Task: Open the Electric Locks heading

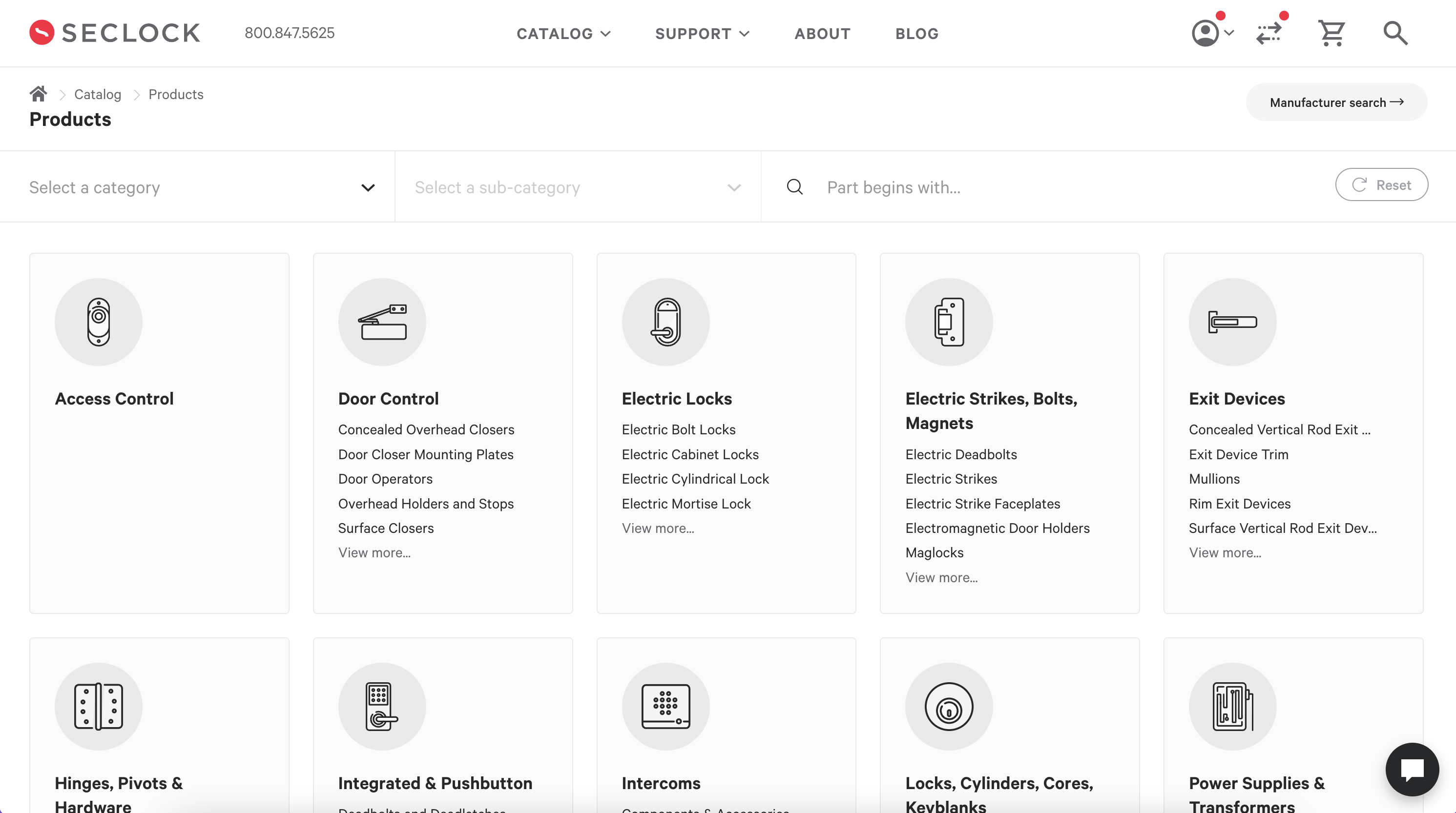Action: [677, 398]
